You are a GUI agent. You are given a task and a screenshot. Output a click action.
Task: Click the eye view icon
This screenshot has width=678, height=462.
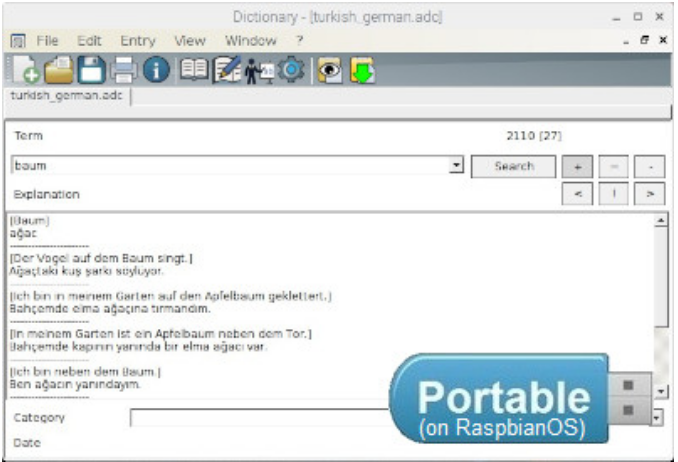click(x=330, y=70)
